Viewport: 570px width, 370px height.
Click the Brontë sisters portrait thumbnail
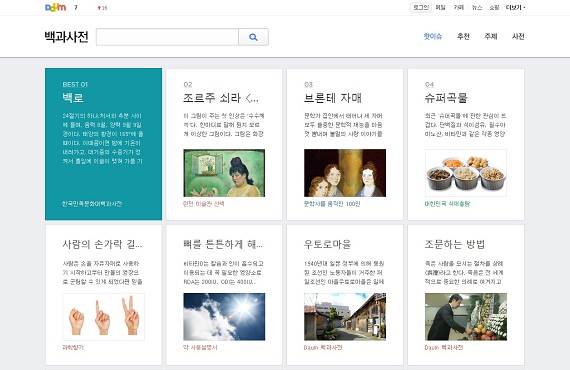tap(345, 173)
